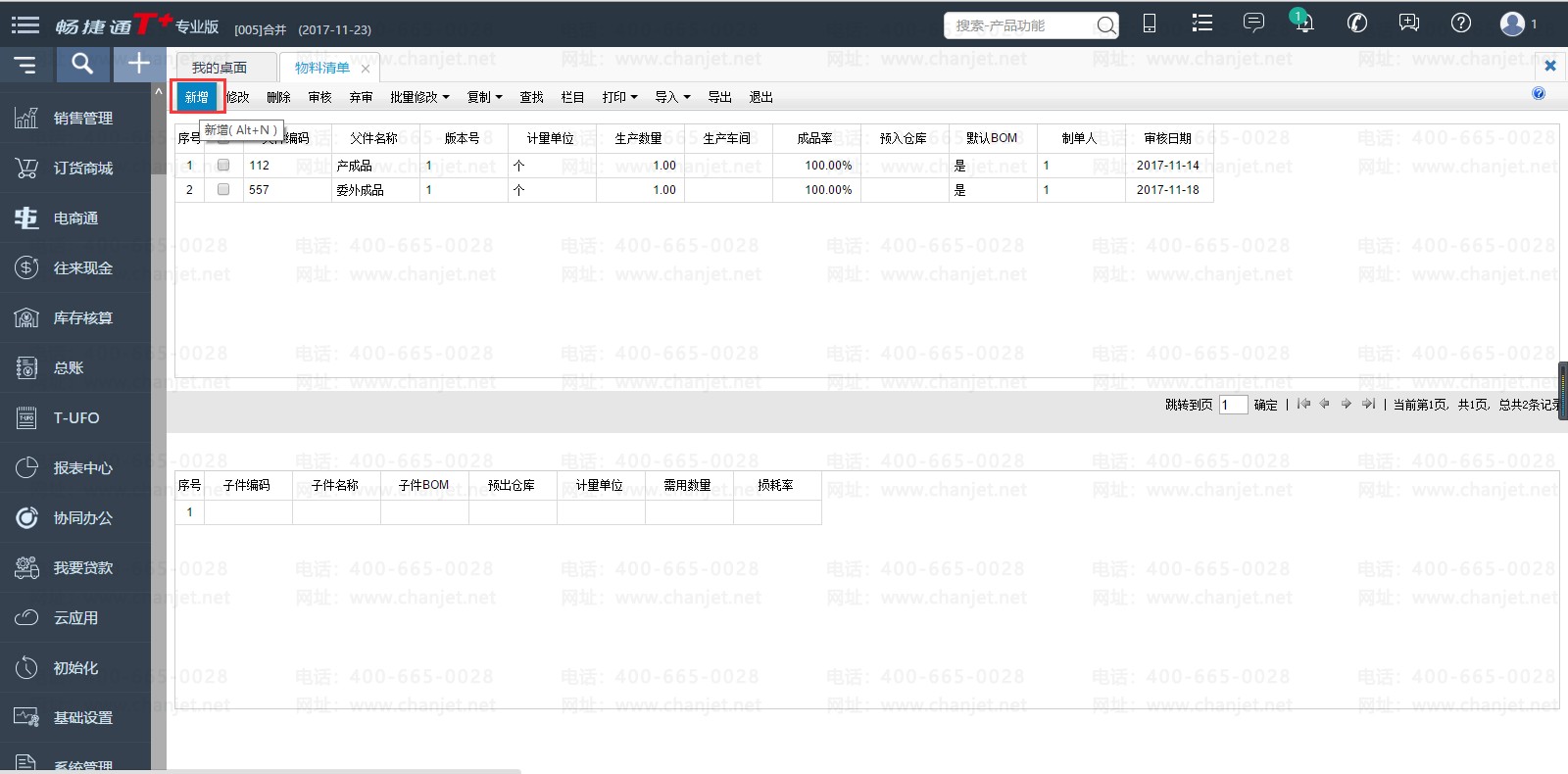Click the phone support icon in header

click(1357, 24)
